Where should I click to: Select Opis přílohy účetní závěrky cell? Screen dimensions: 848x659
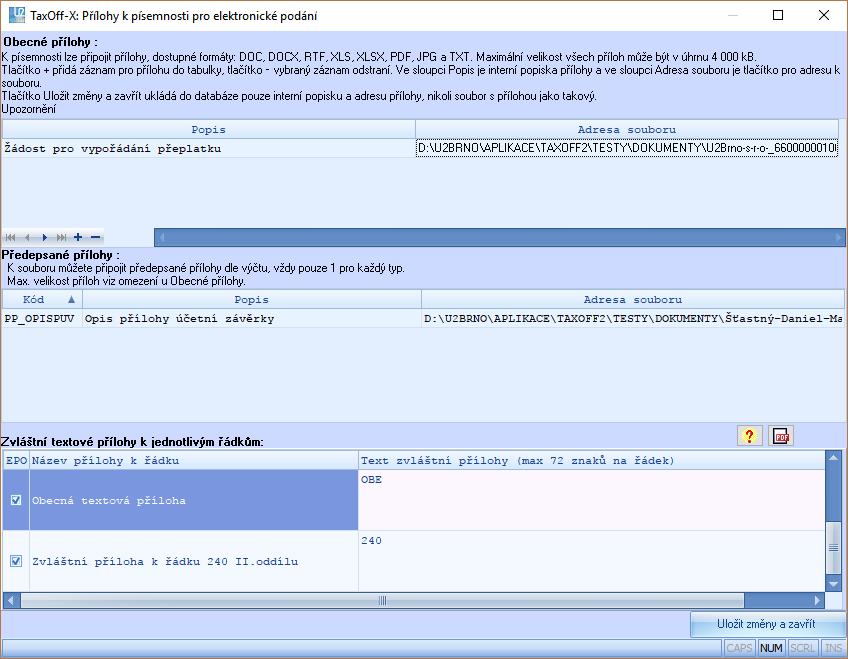tap(251, 318)
